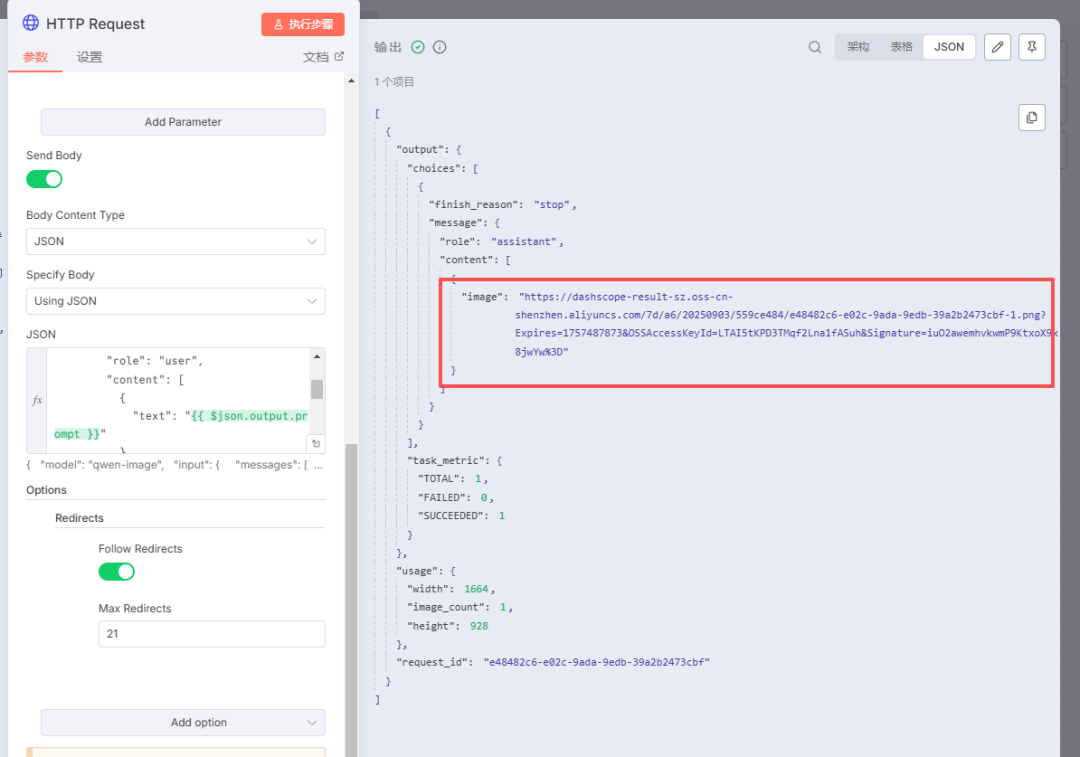Click the search icon in output panel
Screen dimensions: 1080x757
click(815, 47)
